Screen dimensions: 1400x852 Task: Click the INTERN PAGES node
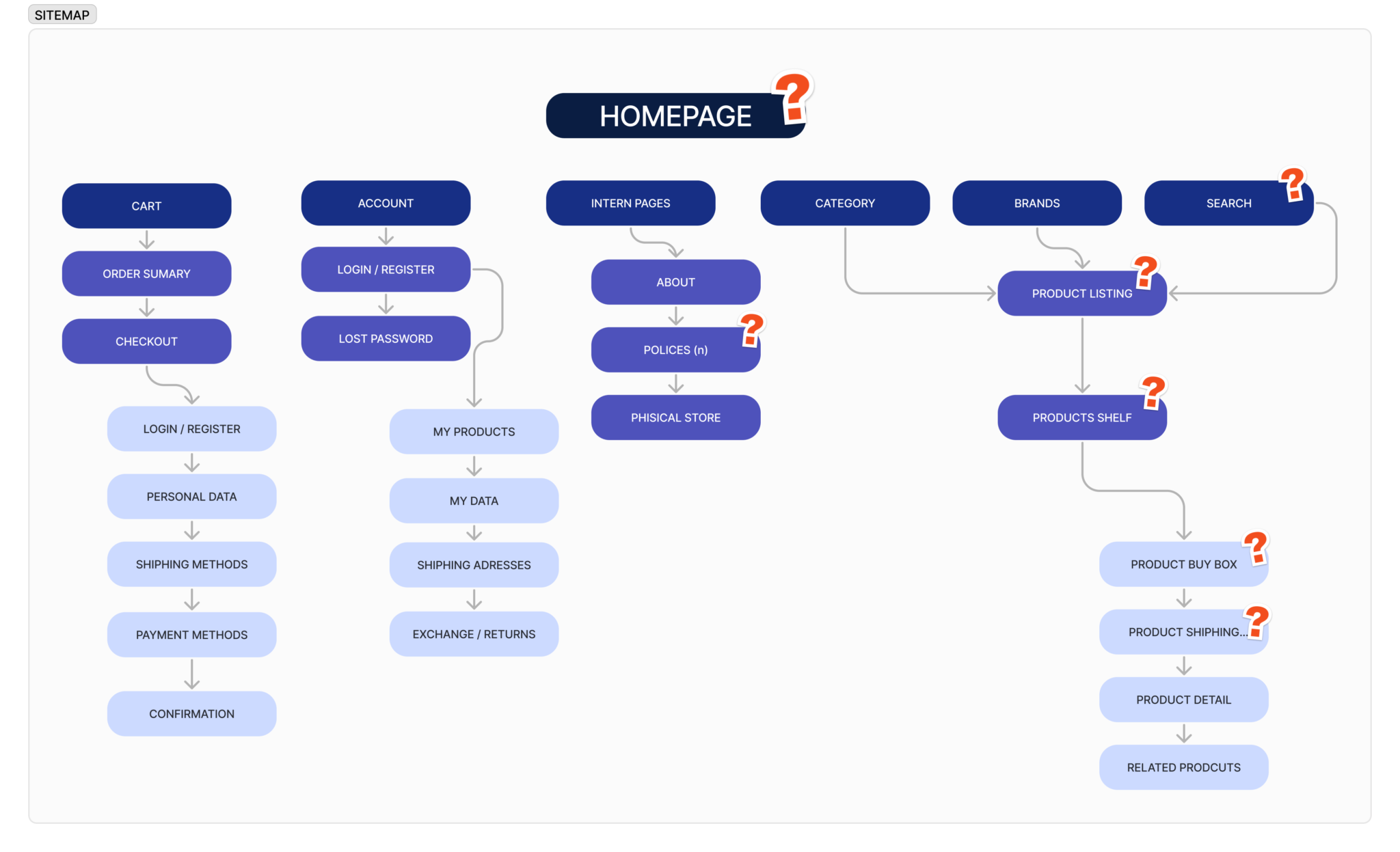click(x=630, y=203)
